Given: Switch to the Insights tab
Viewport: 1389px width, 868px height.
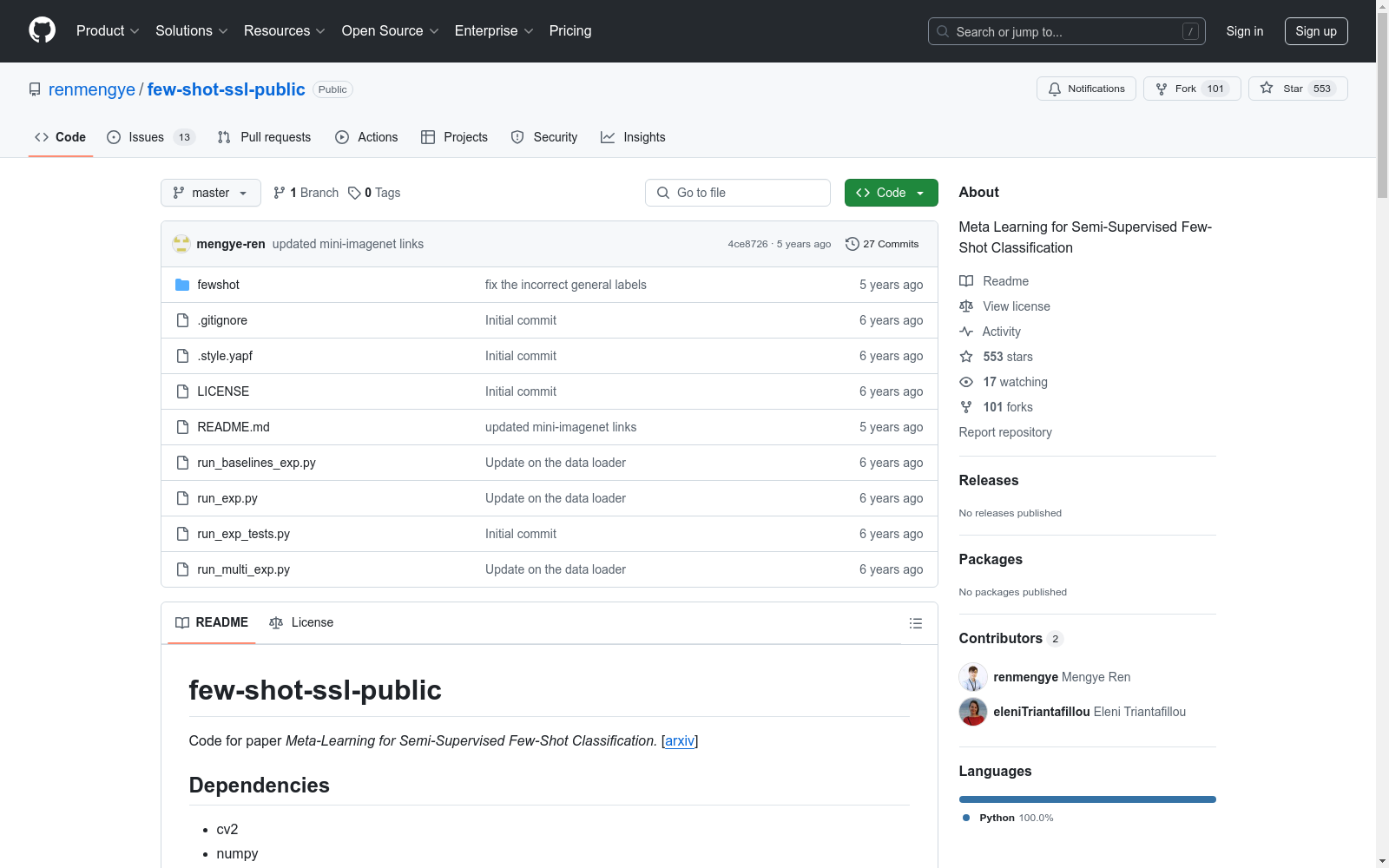Looking at the screenshot, I should [633, 137].
